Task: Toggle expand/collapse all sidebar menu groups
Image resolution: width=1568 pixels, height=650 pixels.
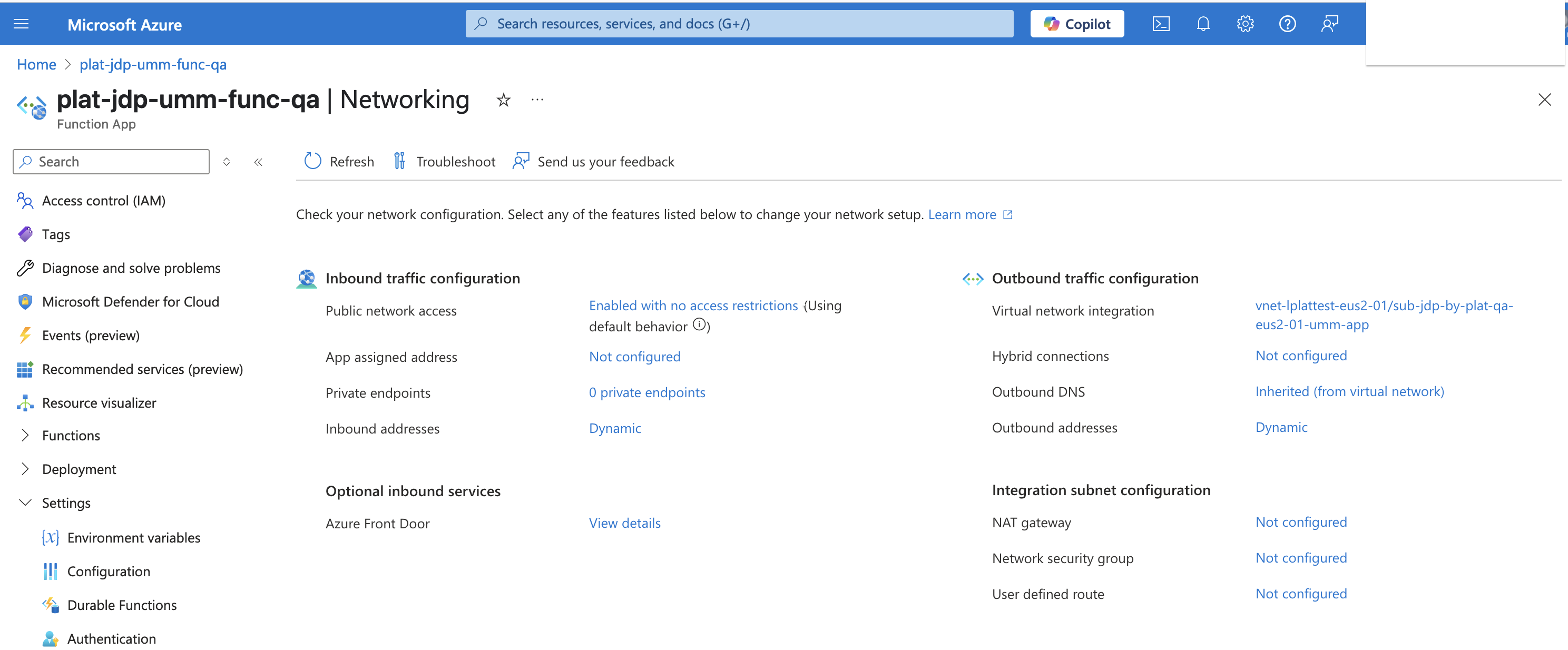Action: tap(227, 162)
